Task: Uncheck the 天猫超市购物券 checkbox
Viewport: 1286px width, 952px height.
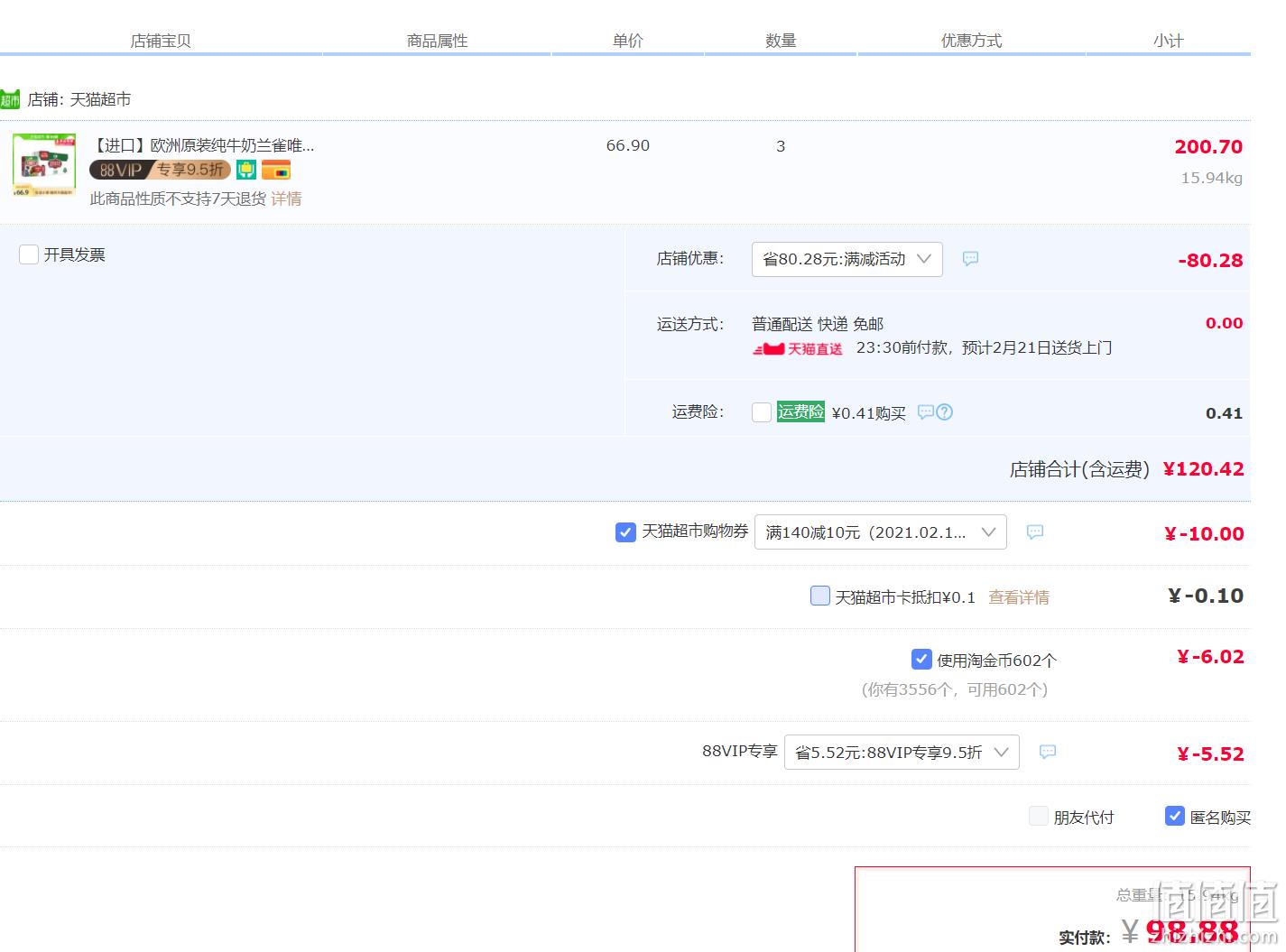Action: [625, 532]
